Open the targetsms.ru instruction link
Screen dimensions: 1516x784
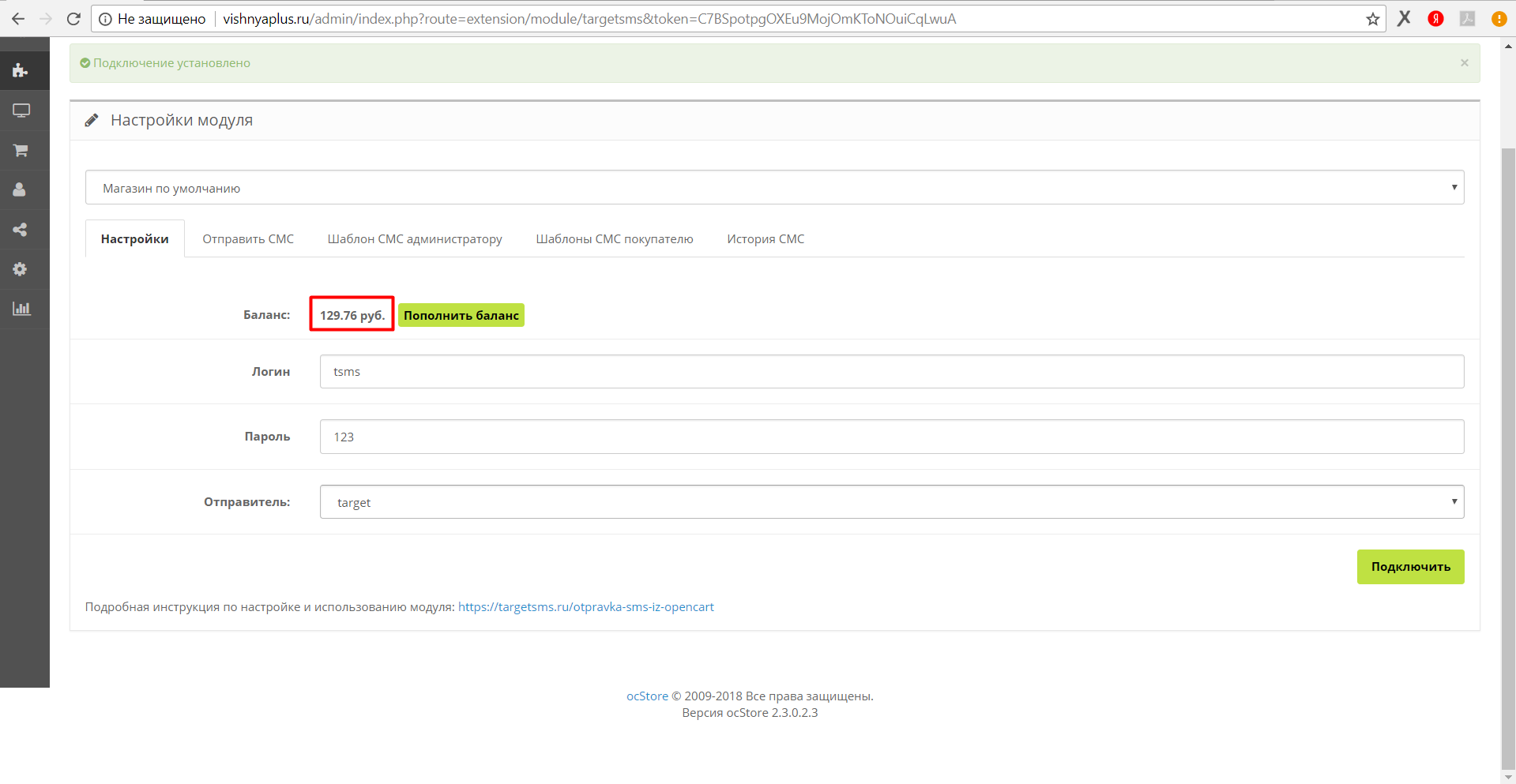click(585, 607)
